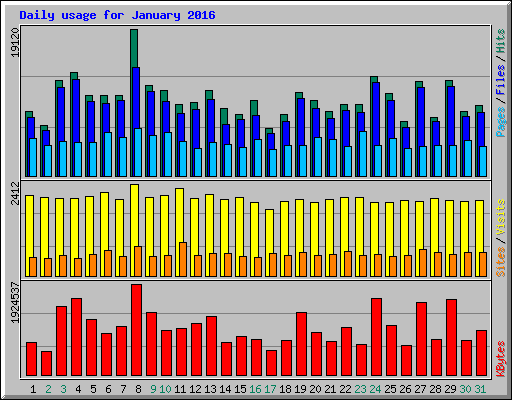Screen dimensions: 512x400
Task: Select day label 5 on x-axis
Action: tap(93, 389)
